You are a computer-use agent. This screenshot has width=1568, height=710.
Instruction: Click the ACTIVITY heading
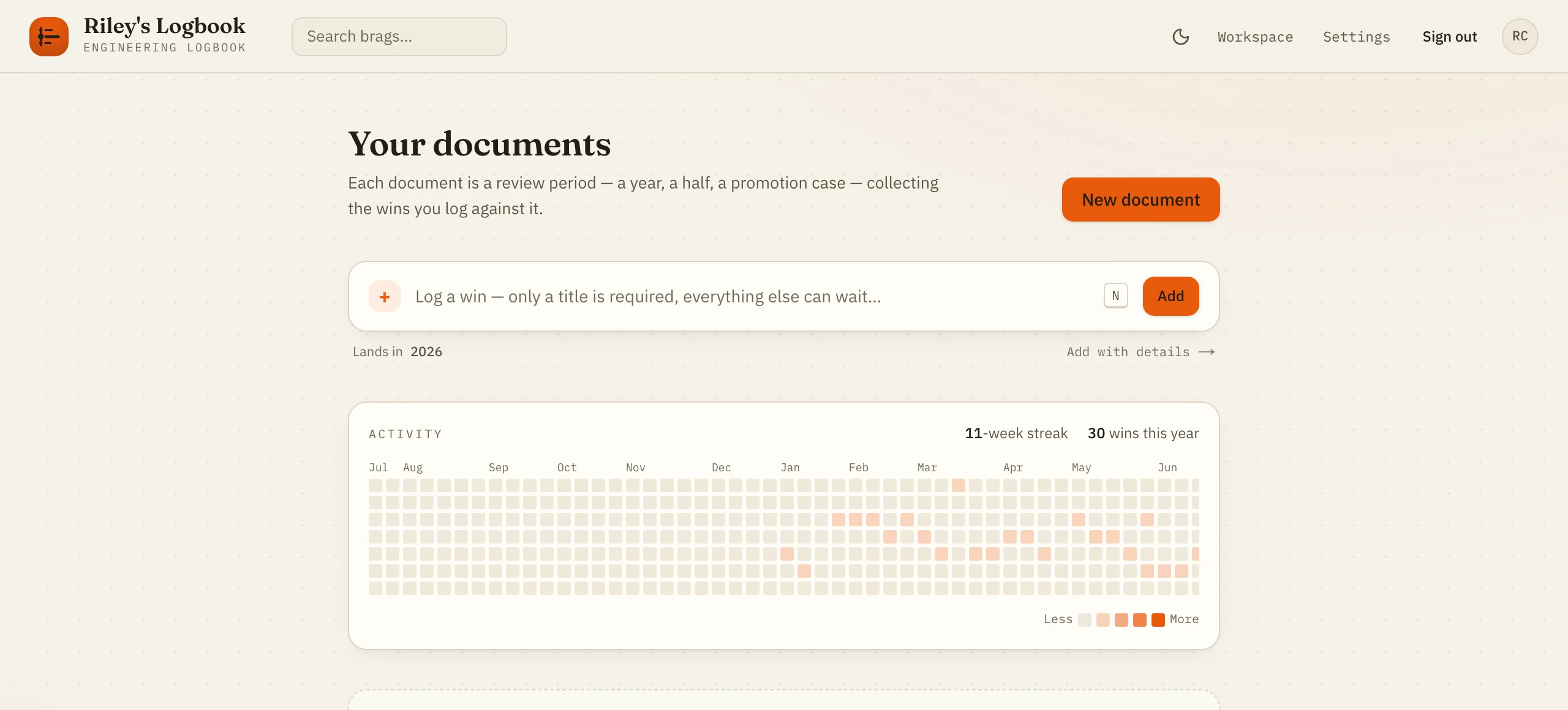405,435
